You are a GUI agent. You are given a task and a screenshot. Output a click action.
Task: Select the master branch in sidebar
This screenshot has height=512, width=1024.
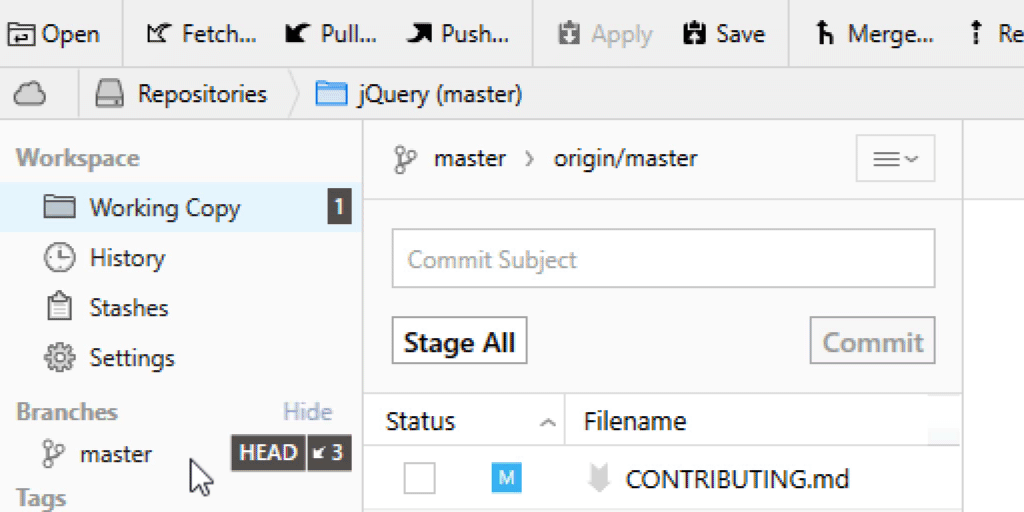[115, 454]
